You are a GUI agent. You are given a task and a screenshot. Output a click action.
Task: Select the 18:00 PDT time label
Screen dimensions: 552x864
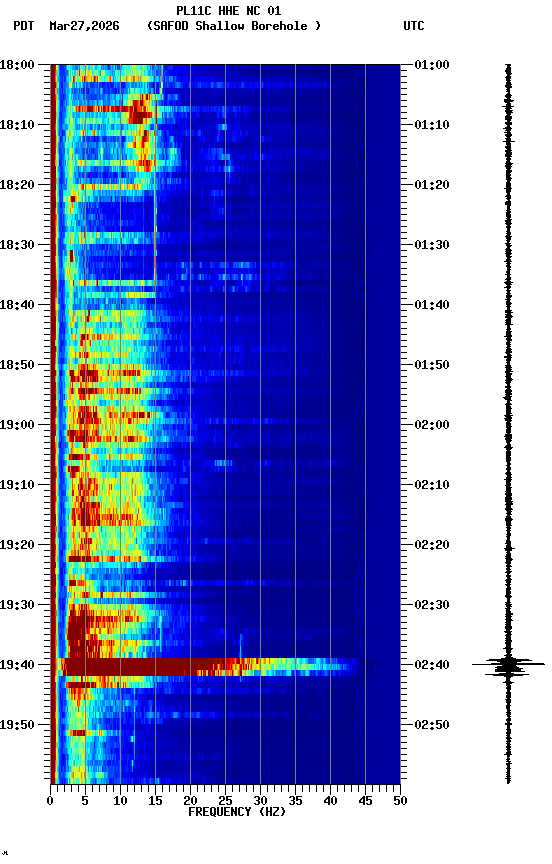17,65
